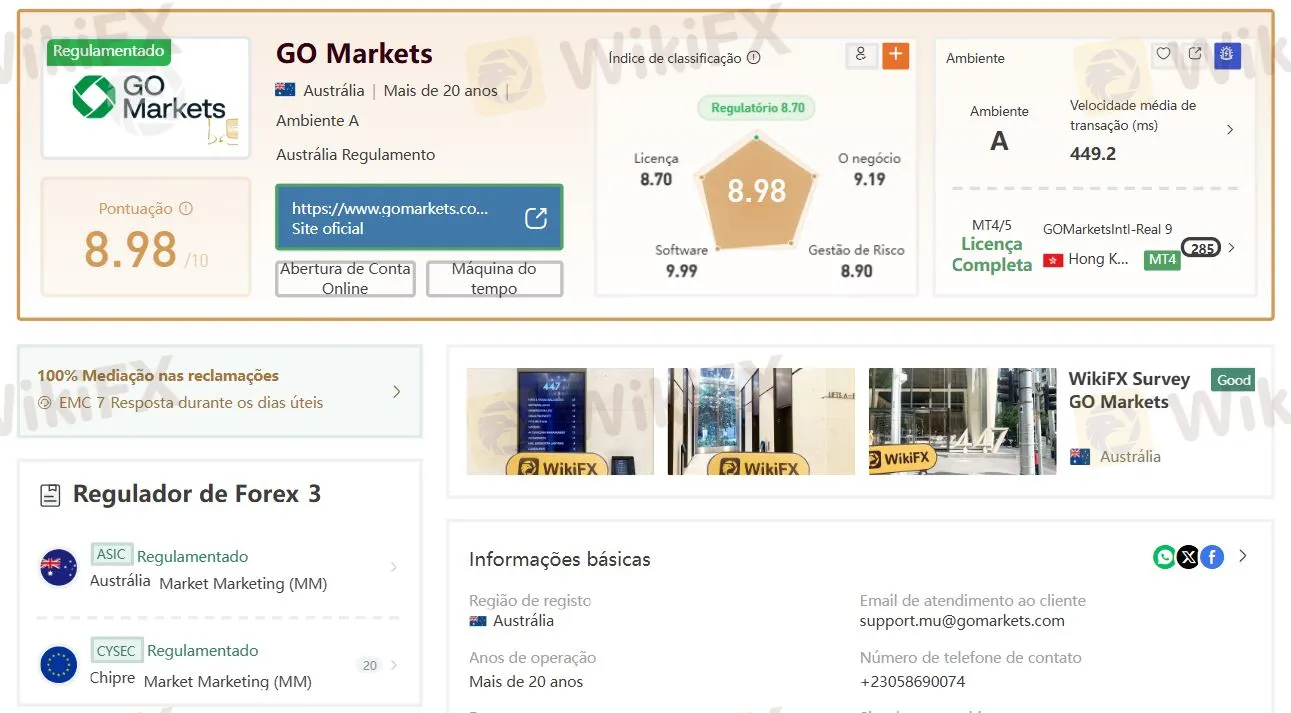Click the Gestão de Risco 8.90 score
1291x713 pixels.
click(x=857, y=261)
